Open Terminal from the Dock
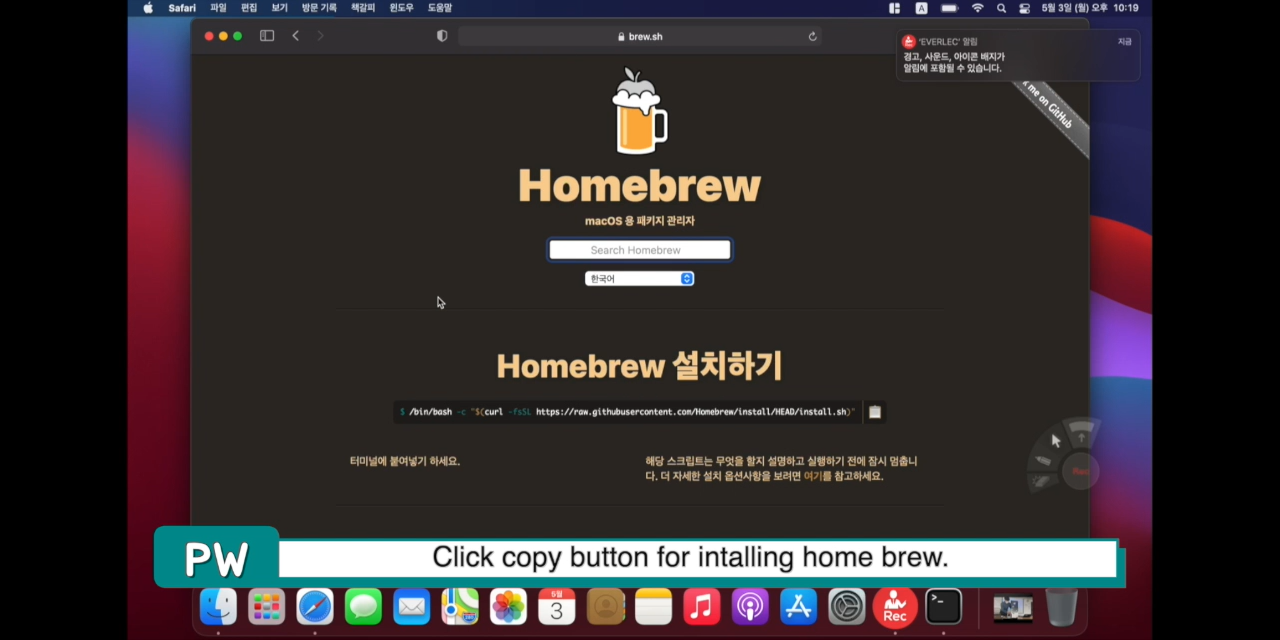The image size is (1280, 640). tap(943, 606)
